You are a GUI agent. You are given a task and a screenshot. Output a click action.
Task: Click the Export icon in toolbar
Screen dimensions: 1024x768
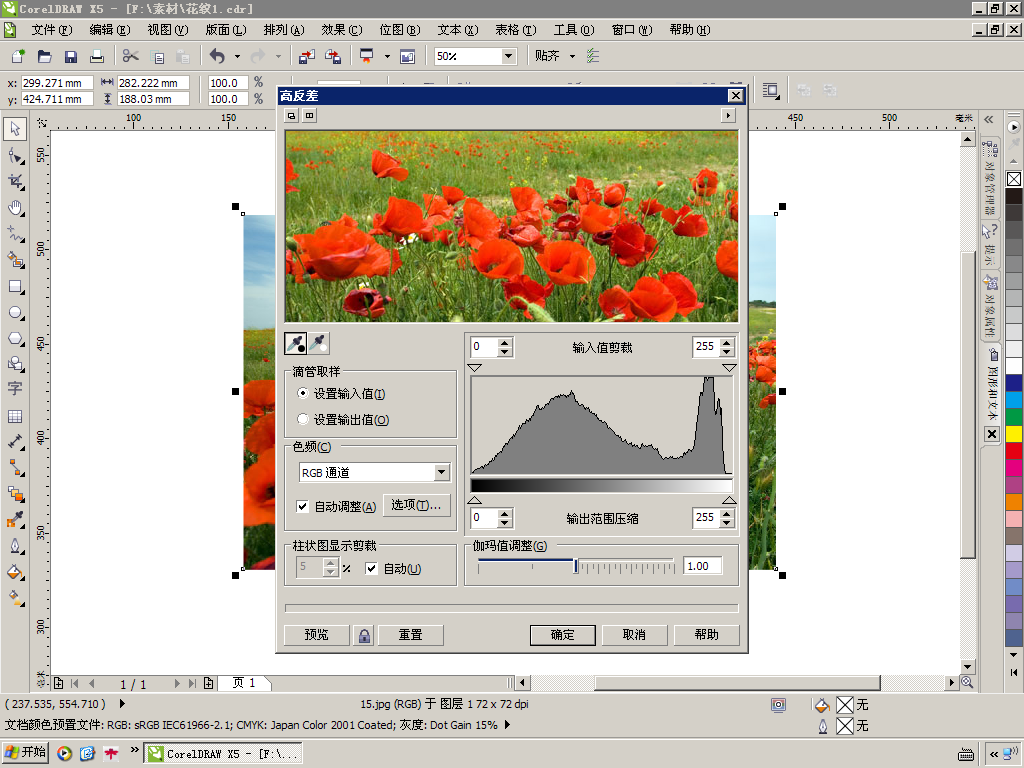(333, 56)
